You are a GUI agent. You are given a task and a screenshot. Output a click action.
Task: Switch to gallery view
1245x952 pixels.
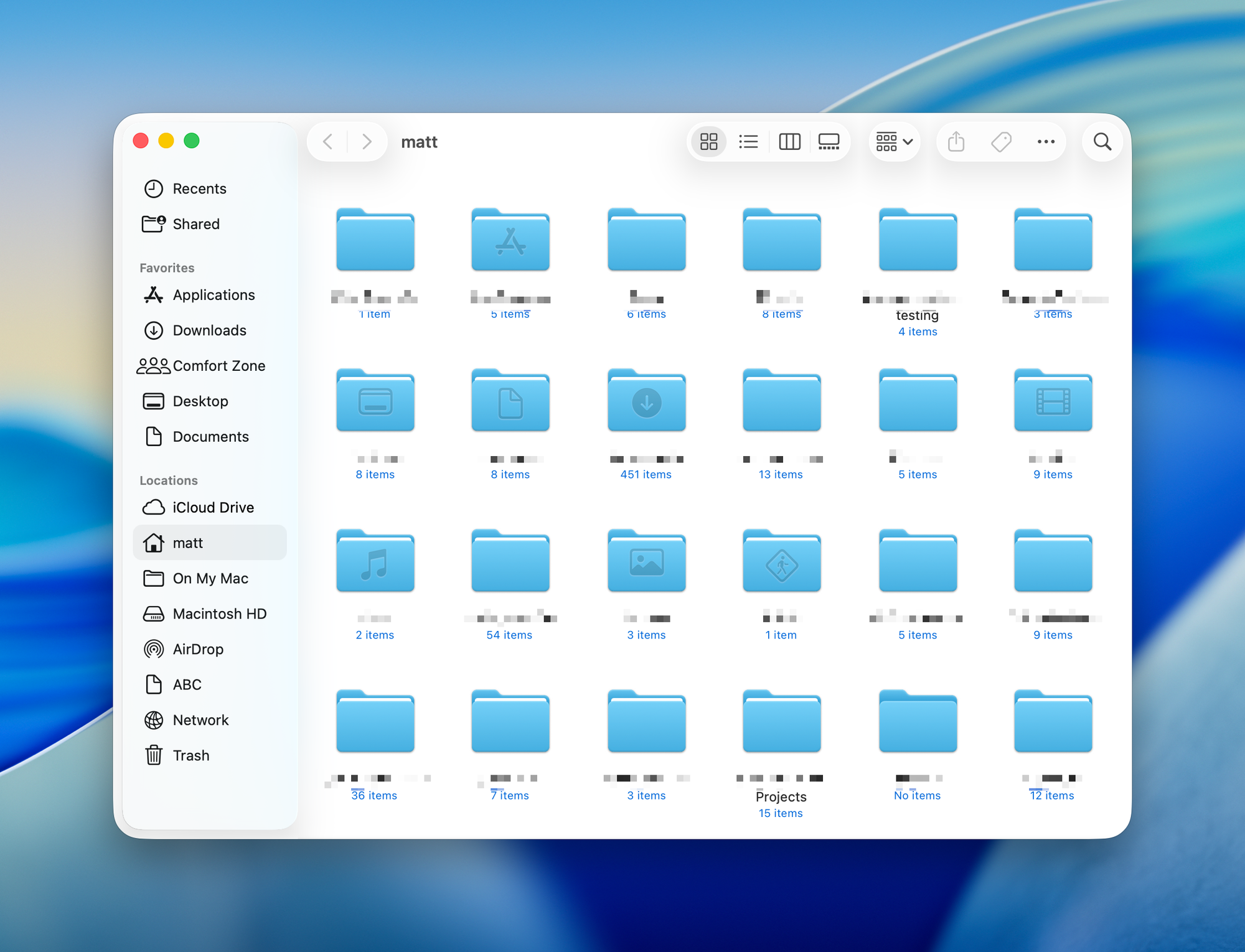tap(829, 142)
